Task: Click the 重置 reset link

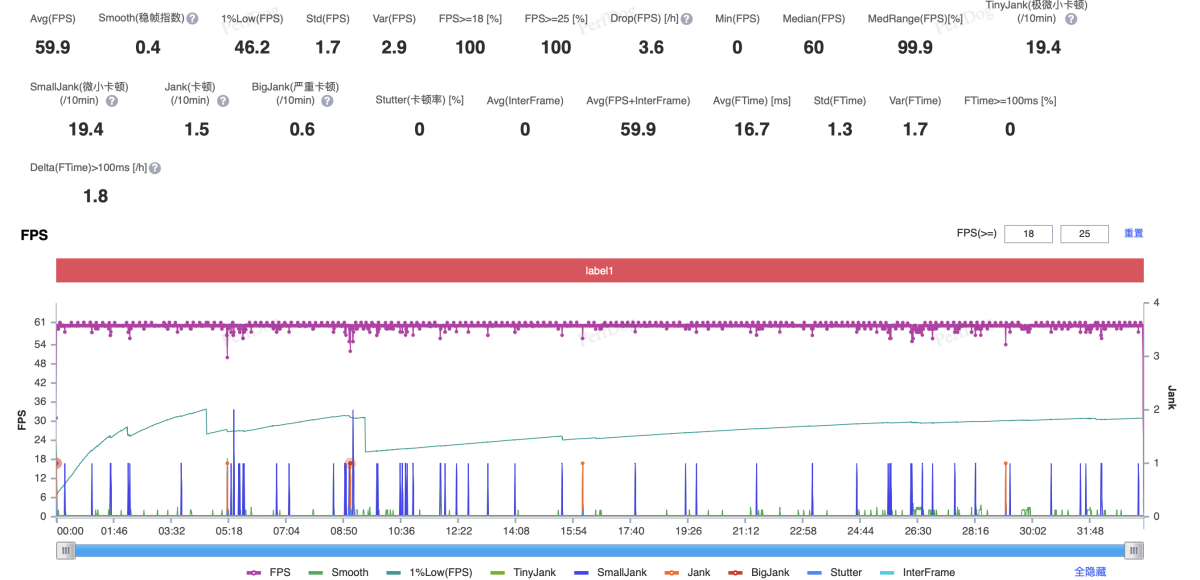Action: coord(1133,233)
